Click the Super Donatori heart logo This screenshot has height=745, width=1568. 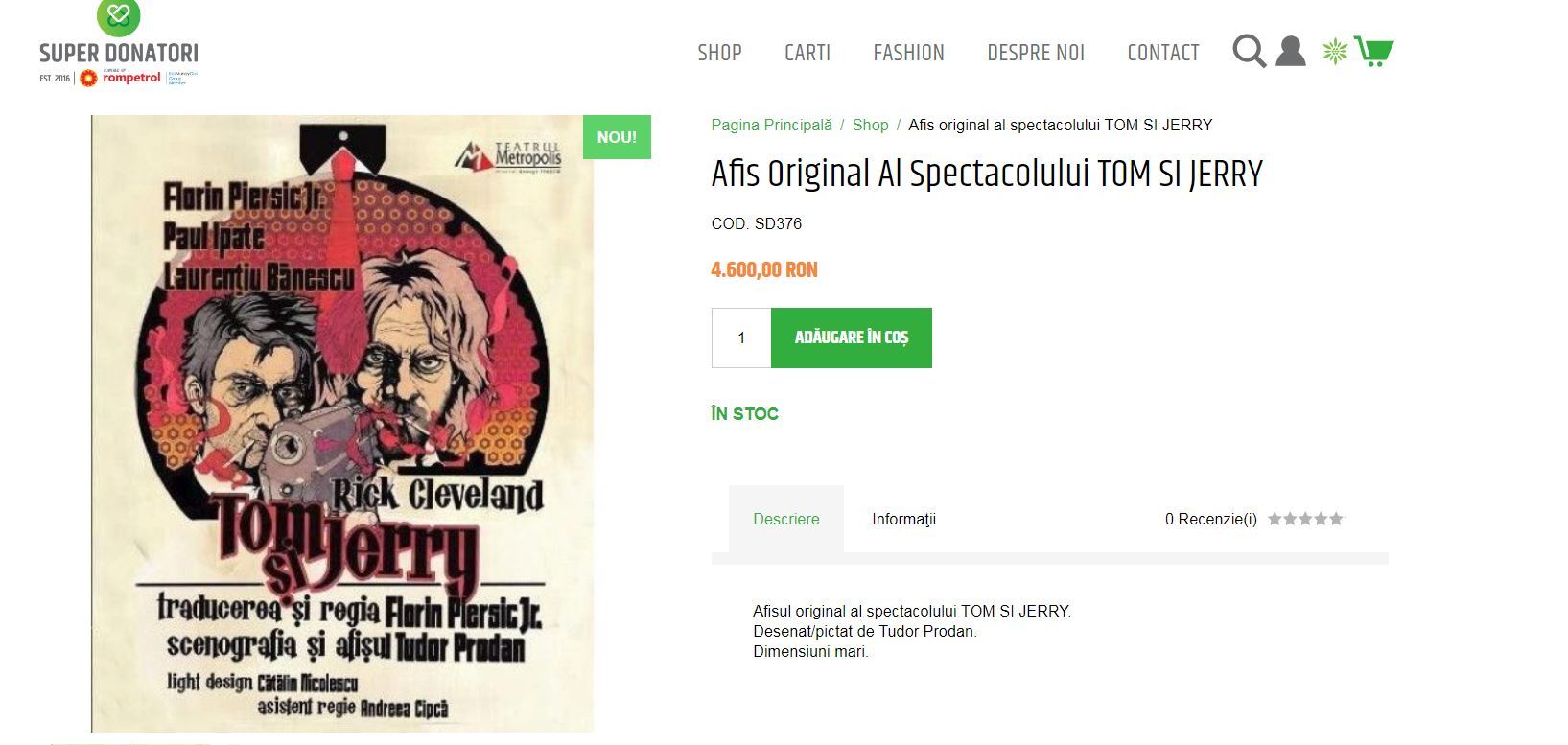point(119,17)
